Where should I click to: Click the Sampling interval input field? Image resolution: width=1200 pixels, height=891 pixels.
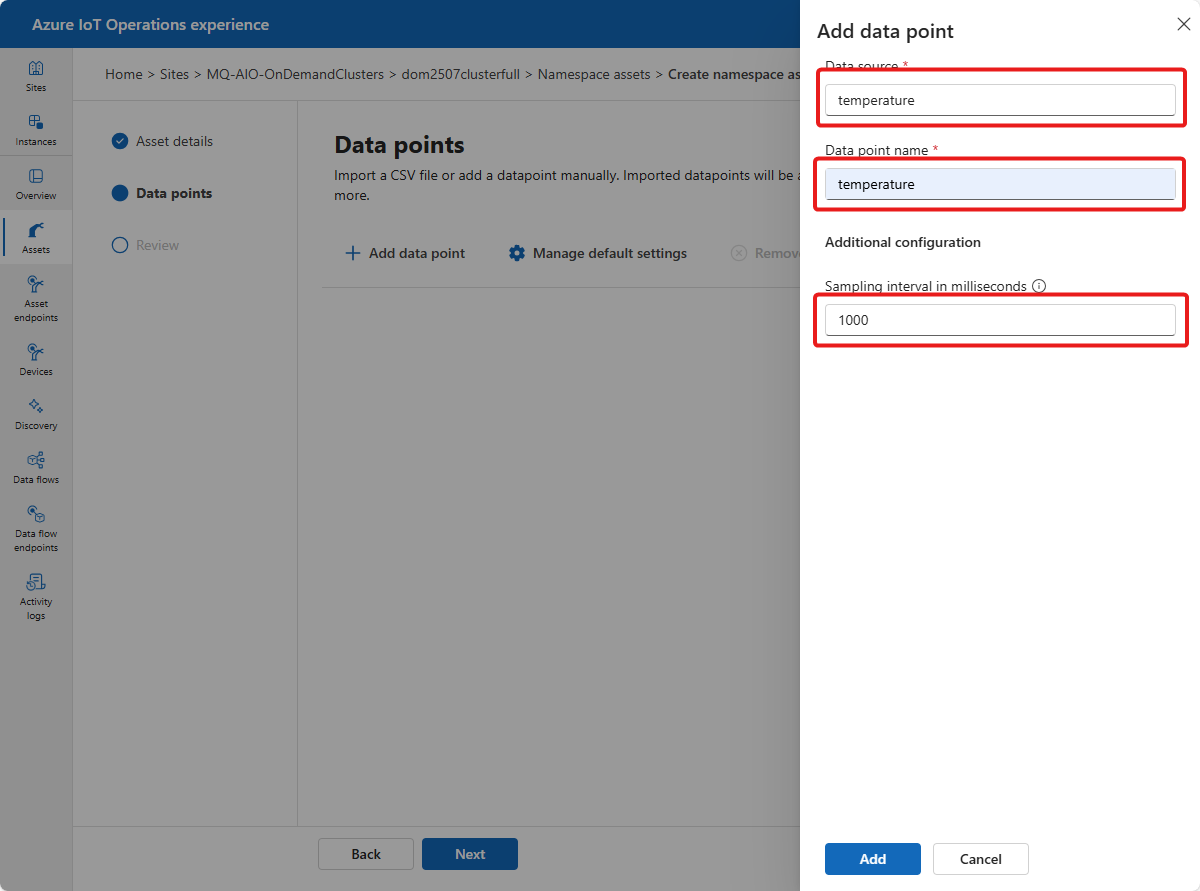[x=1000, y=320]
